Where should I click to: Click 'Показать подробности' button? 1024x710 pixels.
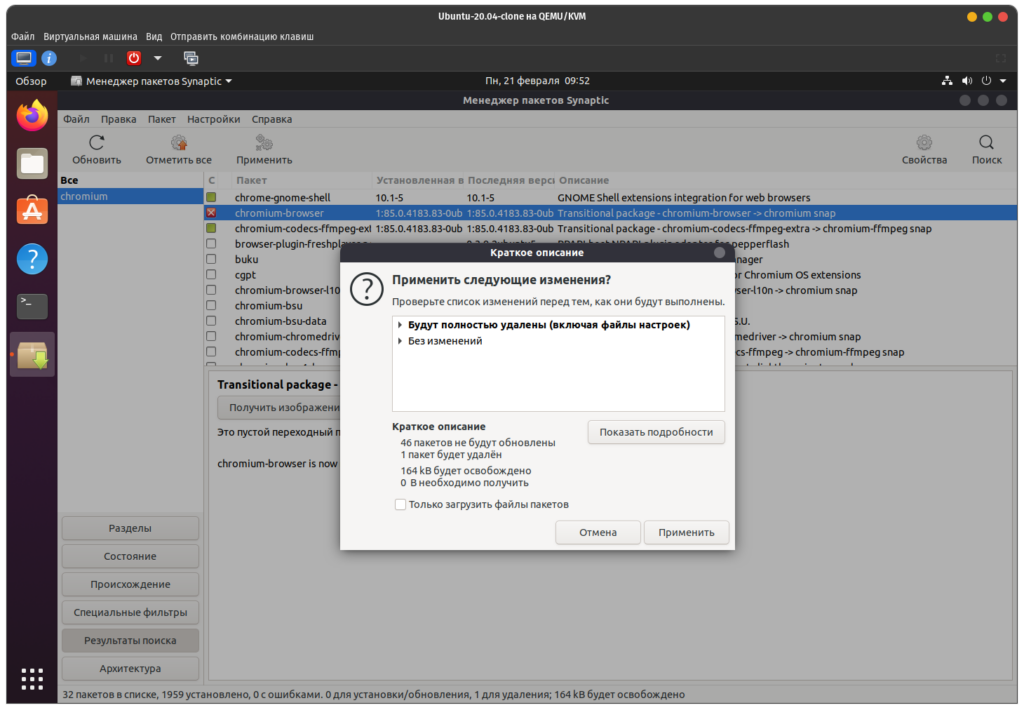click(655, 432)
